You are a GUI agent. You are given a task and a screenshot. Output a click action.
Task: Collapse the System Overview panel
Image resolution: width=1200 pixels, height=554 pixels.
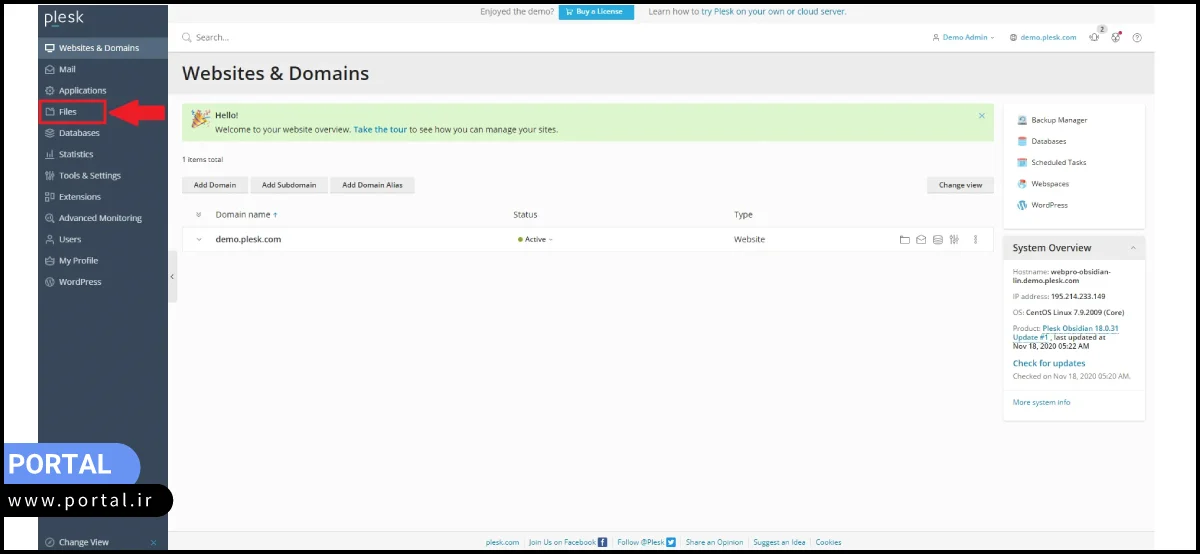pos(1133,248)
